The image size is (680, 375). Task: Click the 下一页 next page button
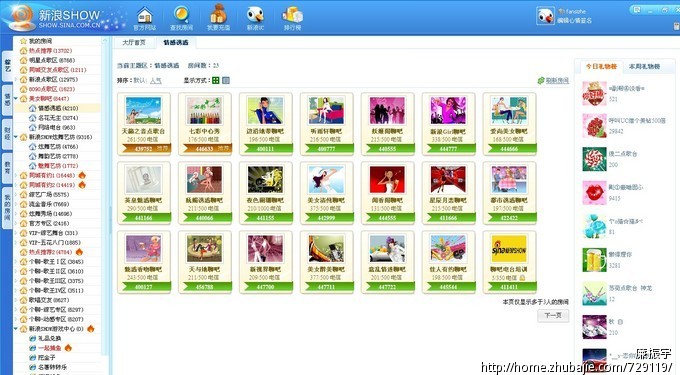(x=553, y=315)
